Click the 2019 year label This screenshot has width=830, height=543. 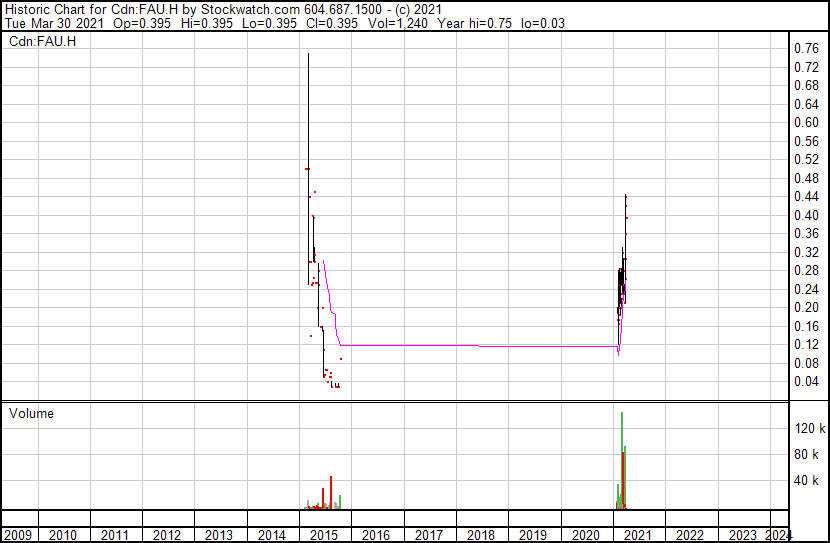[x=533, y=535]
